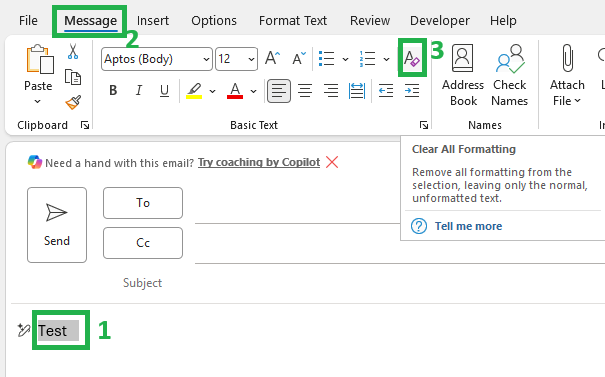Click the Copilot logo icon
The image size is (605, 377).
[x=35, y=162]
